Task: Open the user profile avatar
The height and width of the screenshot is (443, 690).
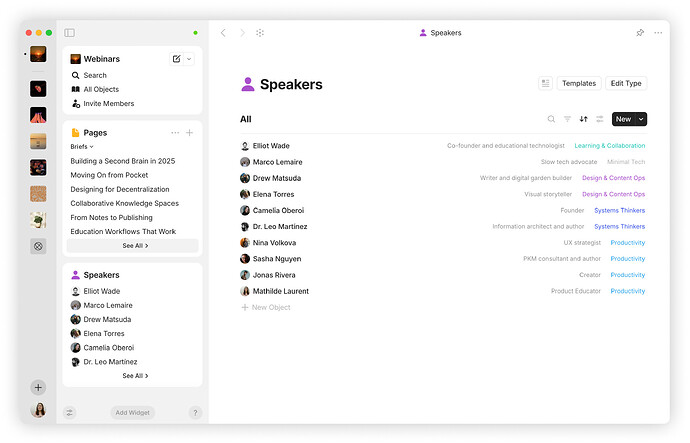Action: pyautogui.click(x=38, y=410)
